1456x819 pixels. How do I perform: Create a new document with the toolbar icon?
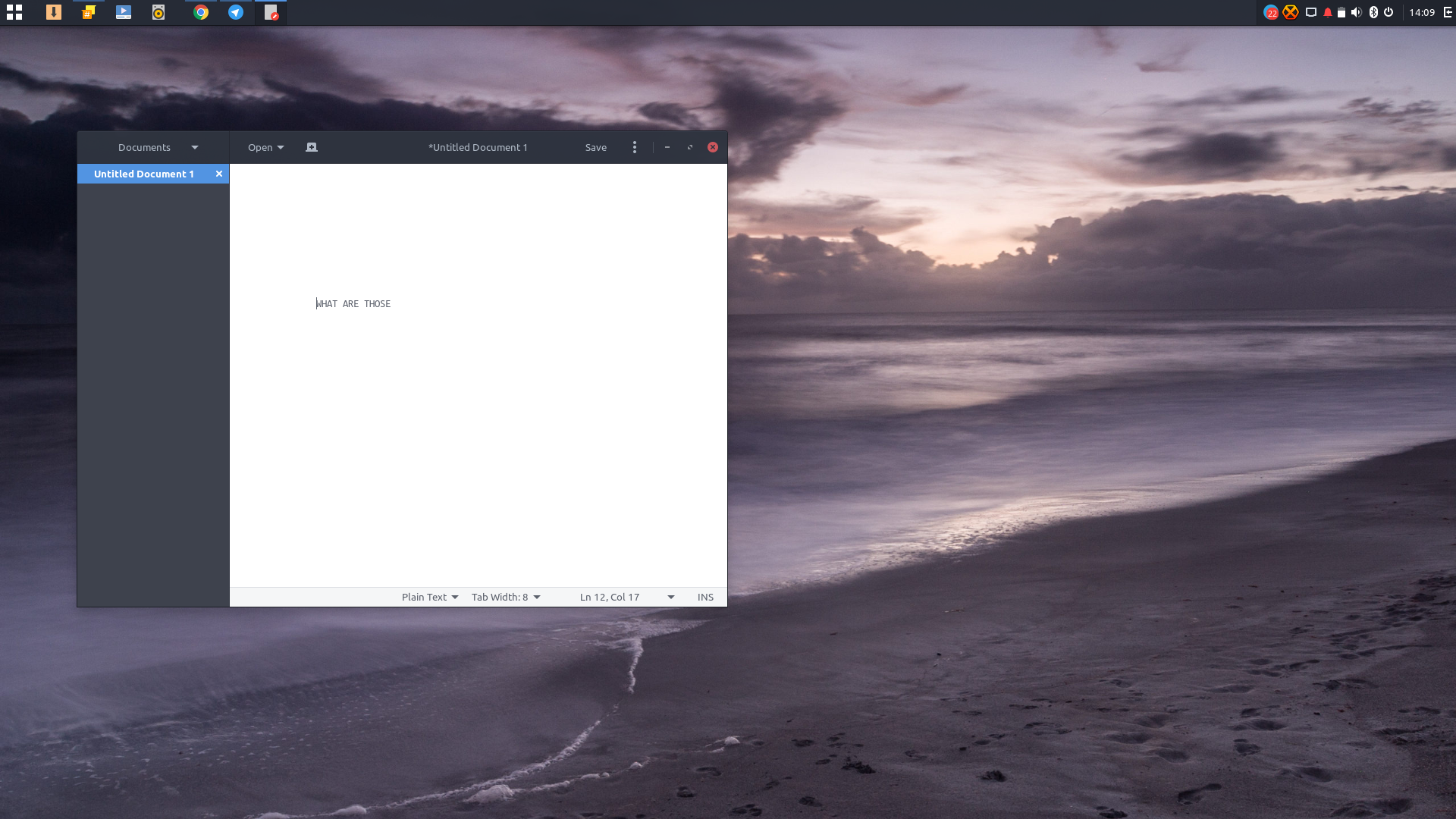tap(312, 147)
